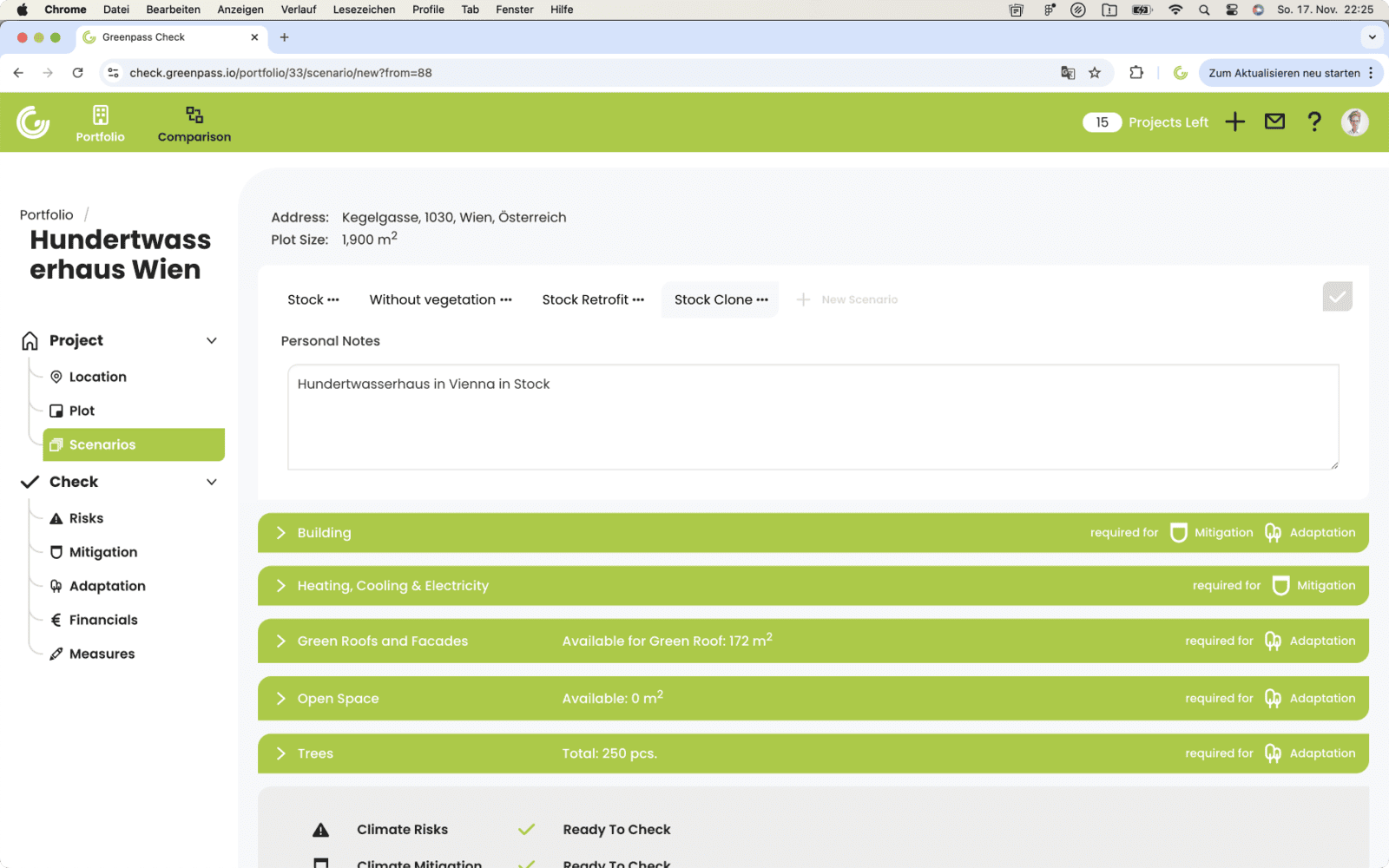The width and height of the screenshot is (1389, 868).
Task: Click Mitigation shield icon in Building row
Action: [1178, 533]
